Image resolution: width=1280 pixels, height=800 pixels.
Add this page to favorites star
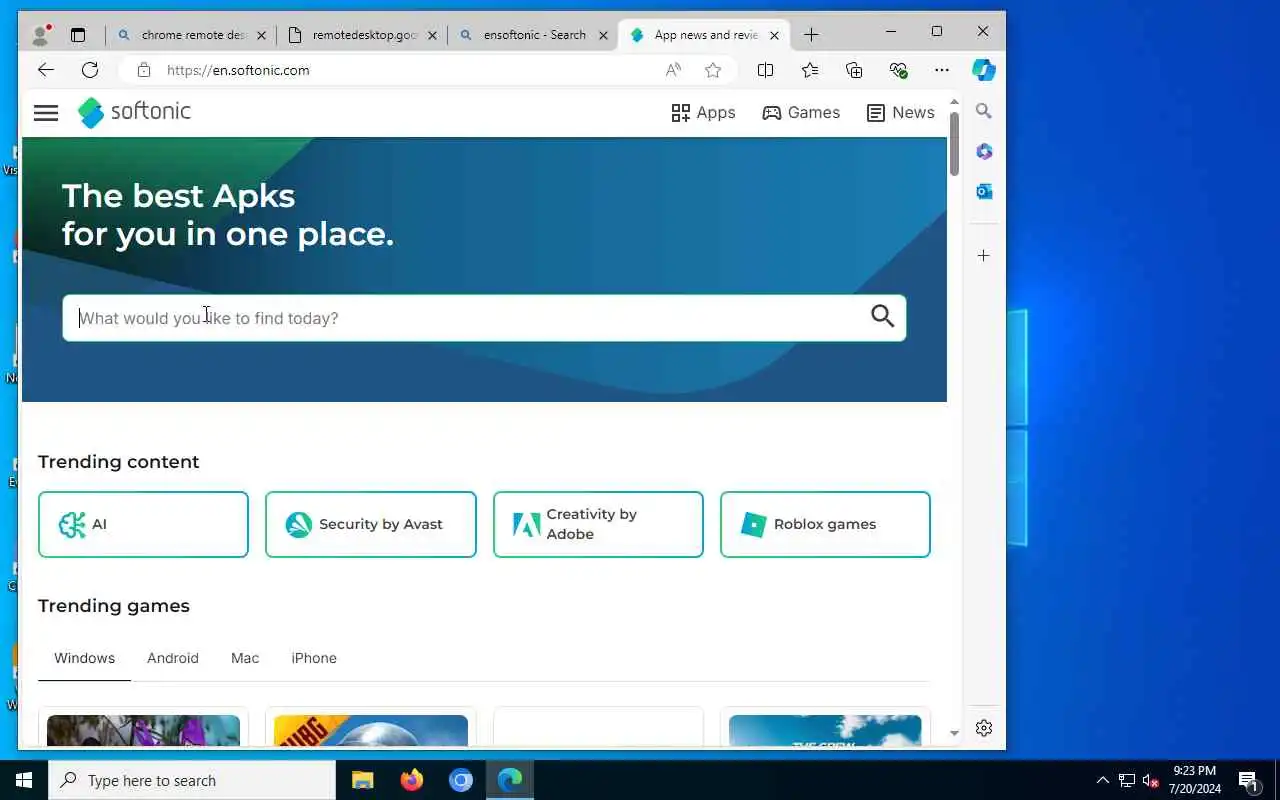coord(713,70)
